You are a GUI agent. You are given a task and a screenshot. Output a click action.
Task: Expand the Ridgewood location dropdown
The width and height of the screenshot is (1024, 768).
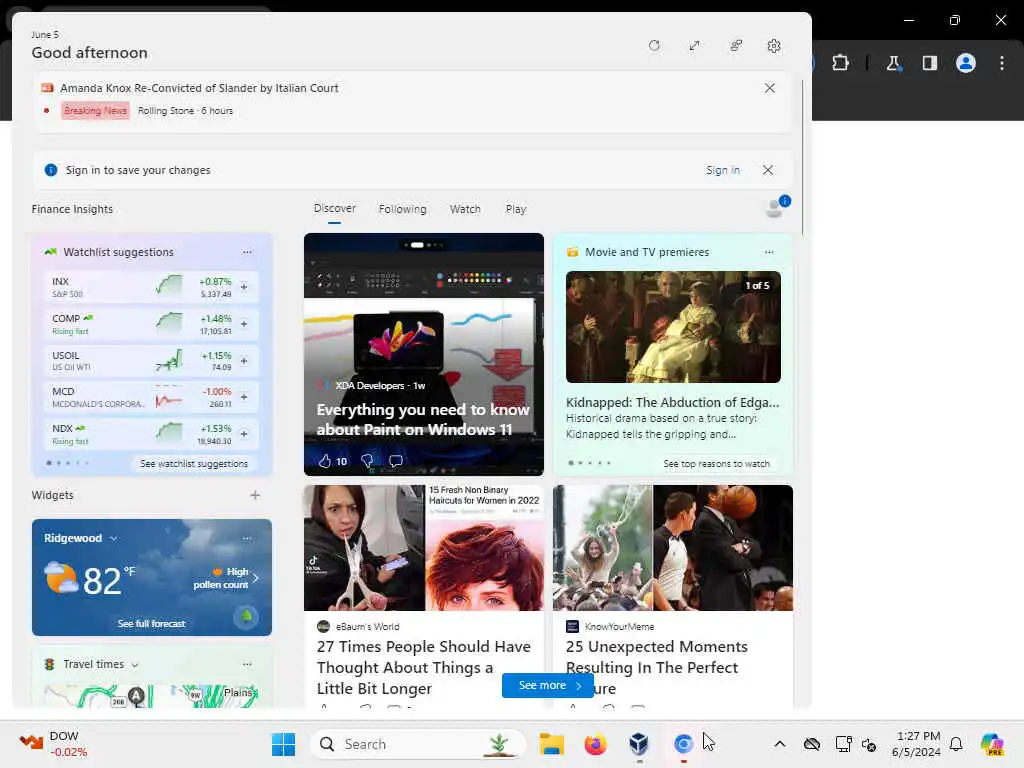click(x=114, y=539)
